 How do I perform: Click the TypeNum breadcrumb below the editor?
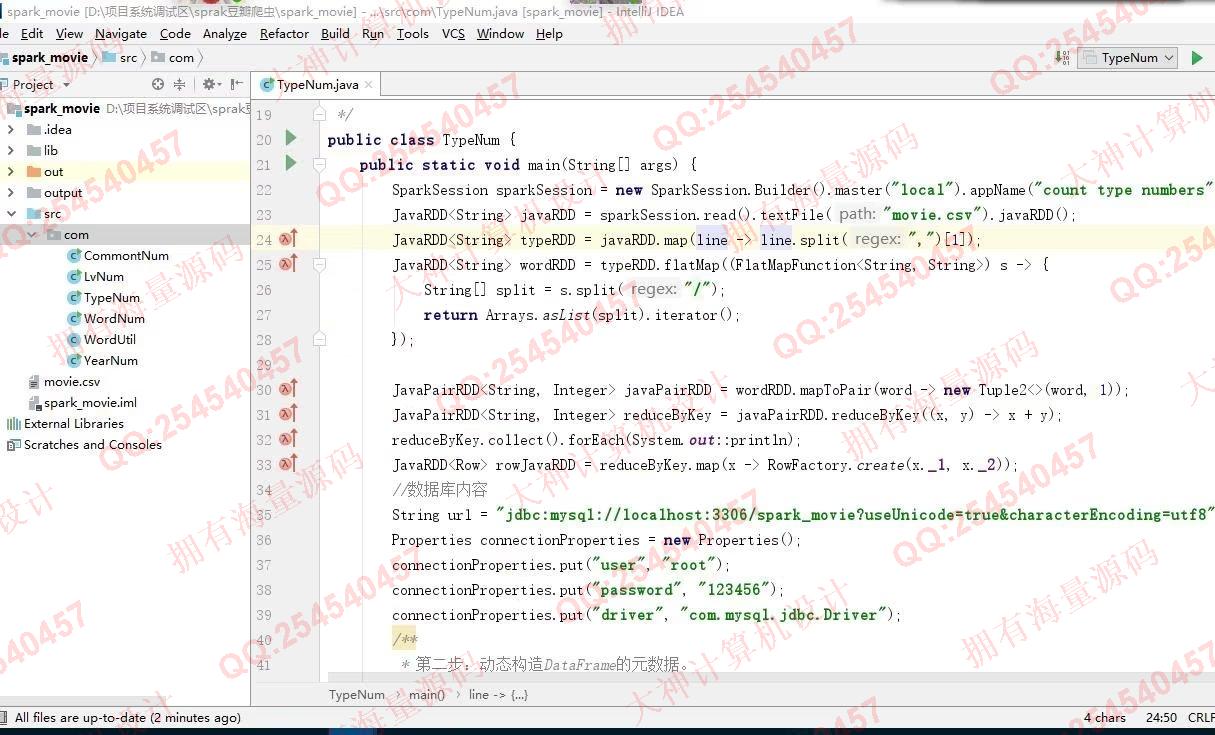pos(356,694)
